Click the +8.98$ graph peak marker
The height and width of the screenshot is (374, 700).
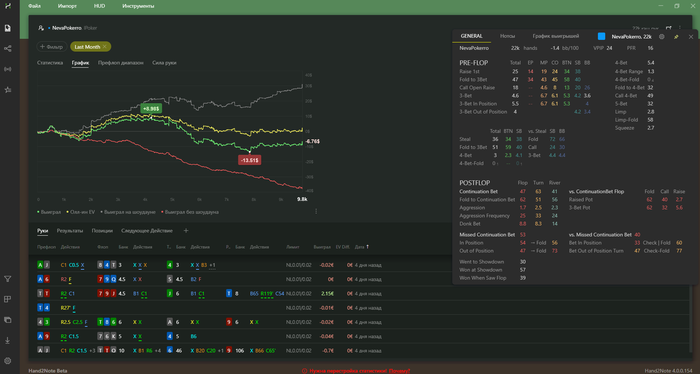[x=151, y=108]
